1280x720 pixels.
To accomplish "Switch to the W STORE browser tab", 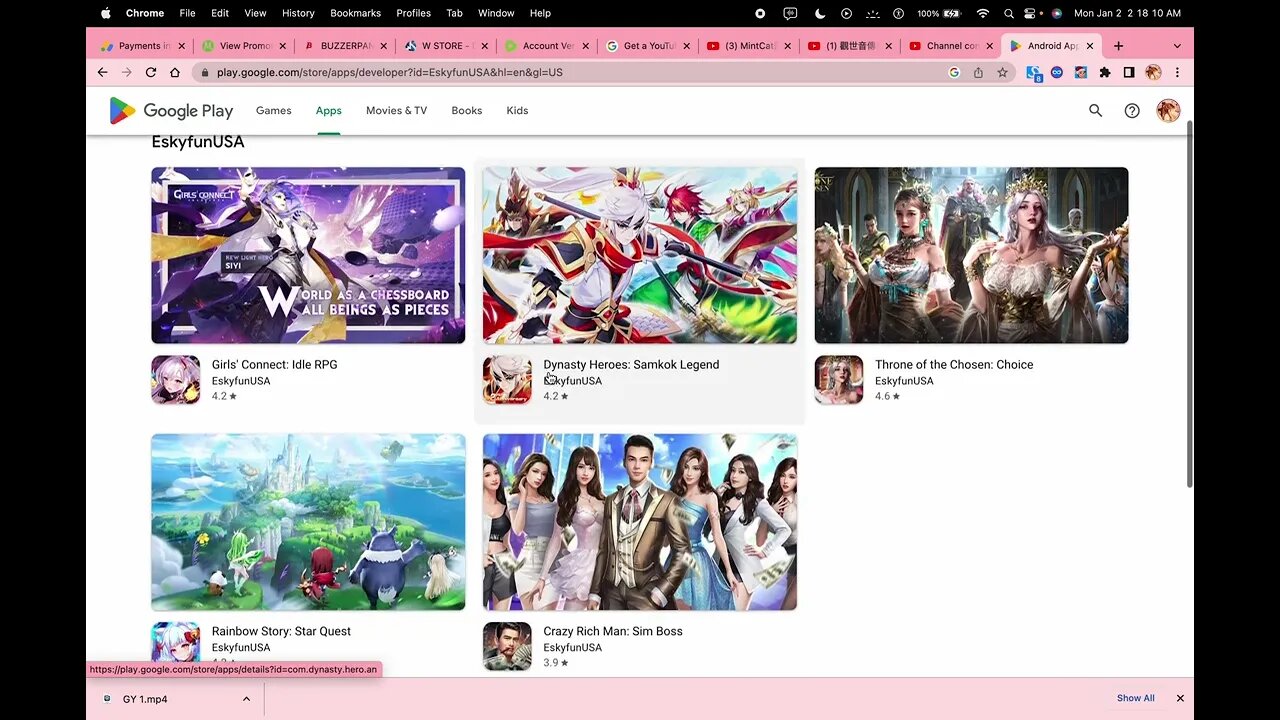I will [446, 45].
